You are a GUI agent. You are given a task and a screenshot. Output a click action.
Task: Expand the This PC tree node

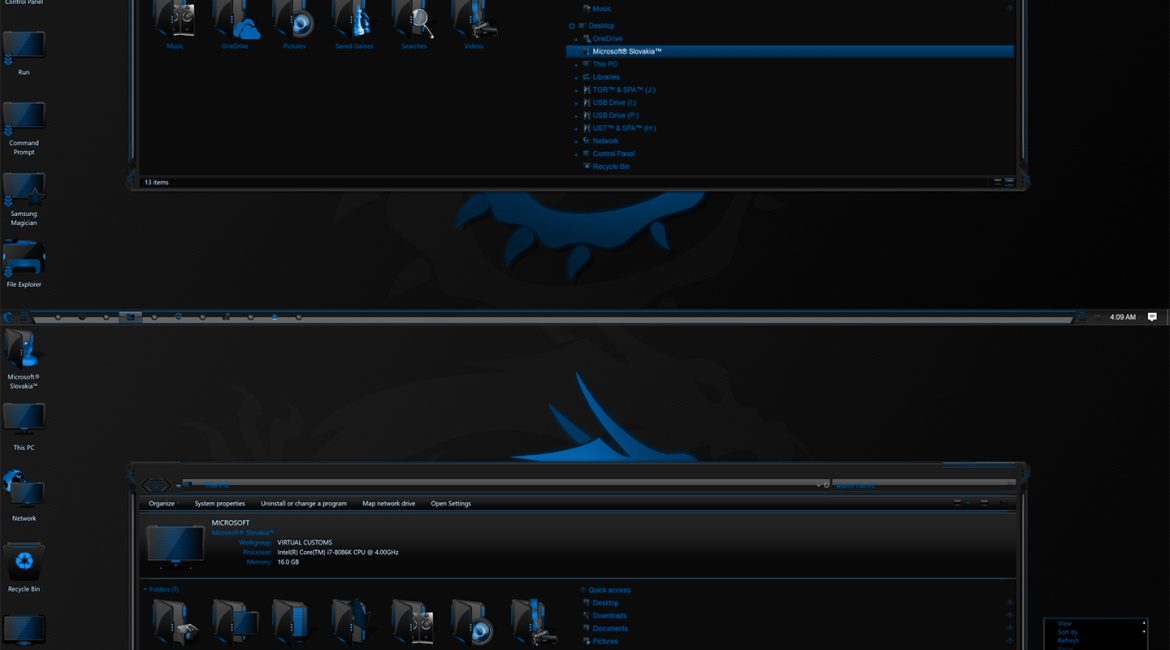click(x=576, y=65)
